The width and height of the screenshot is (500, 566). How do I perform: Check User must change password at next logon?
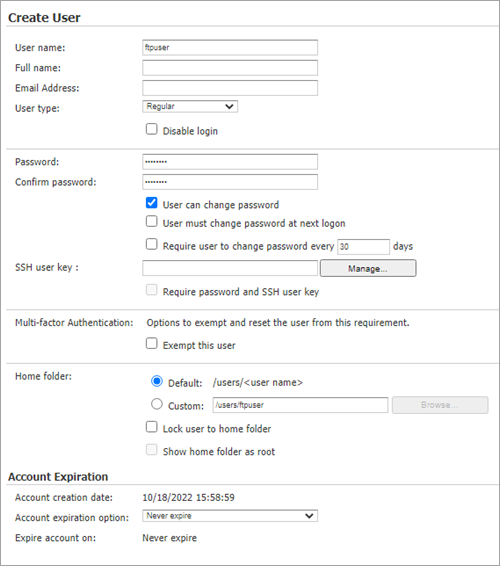152,221
